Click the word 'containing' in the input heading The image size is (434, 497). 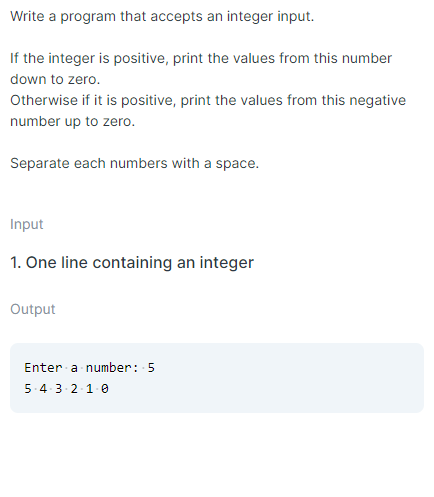pyautogui.click(x=133, y=263)
